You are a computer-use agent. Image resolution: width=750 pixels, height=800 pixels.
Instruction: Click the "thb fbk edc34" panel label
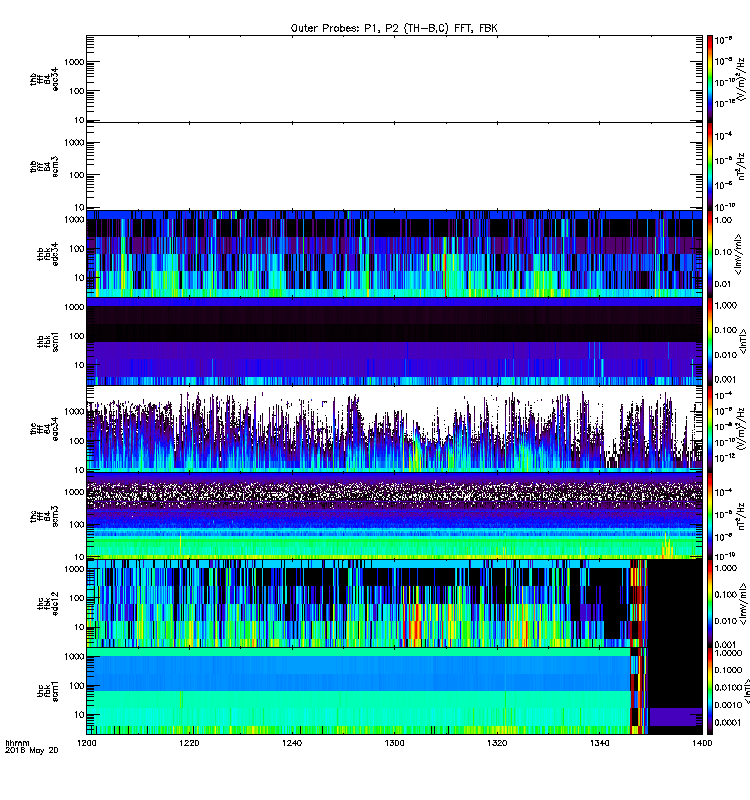pos(48,254)
